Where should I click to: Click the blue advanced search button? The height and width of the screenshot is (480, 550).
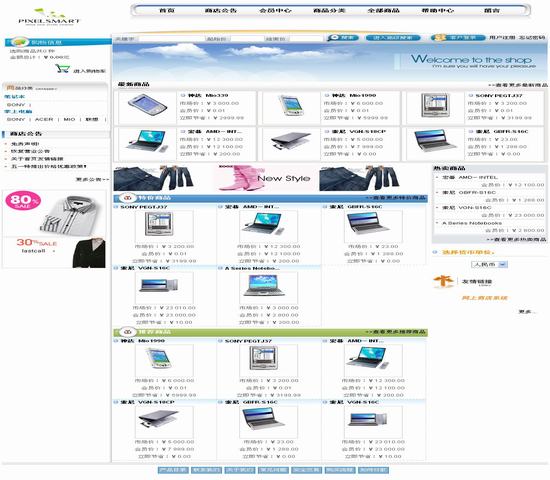point(393,38)
